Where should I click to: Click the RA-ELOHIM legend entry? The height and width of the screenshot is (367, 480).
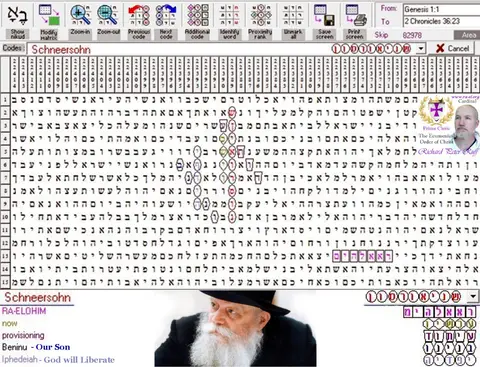24,311
